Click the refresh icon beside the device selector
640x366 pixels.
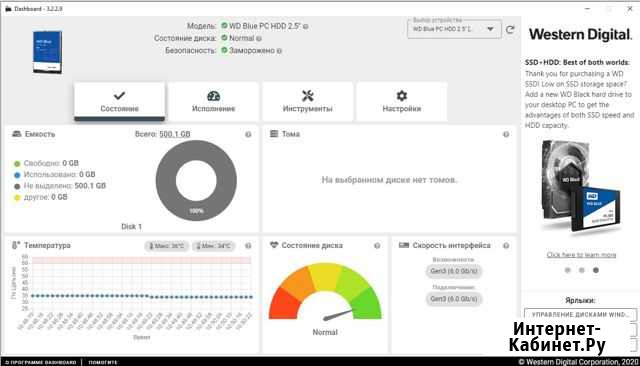point(510,29)
